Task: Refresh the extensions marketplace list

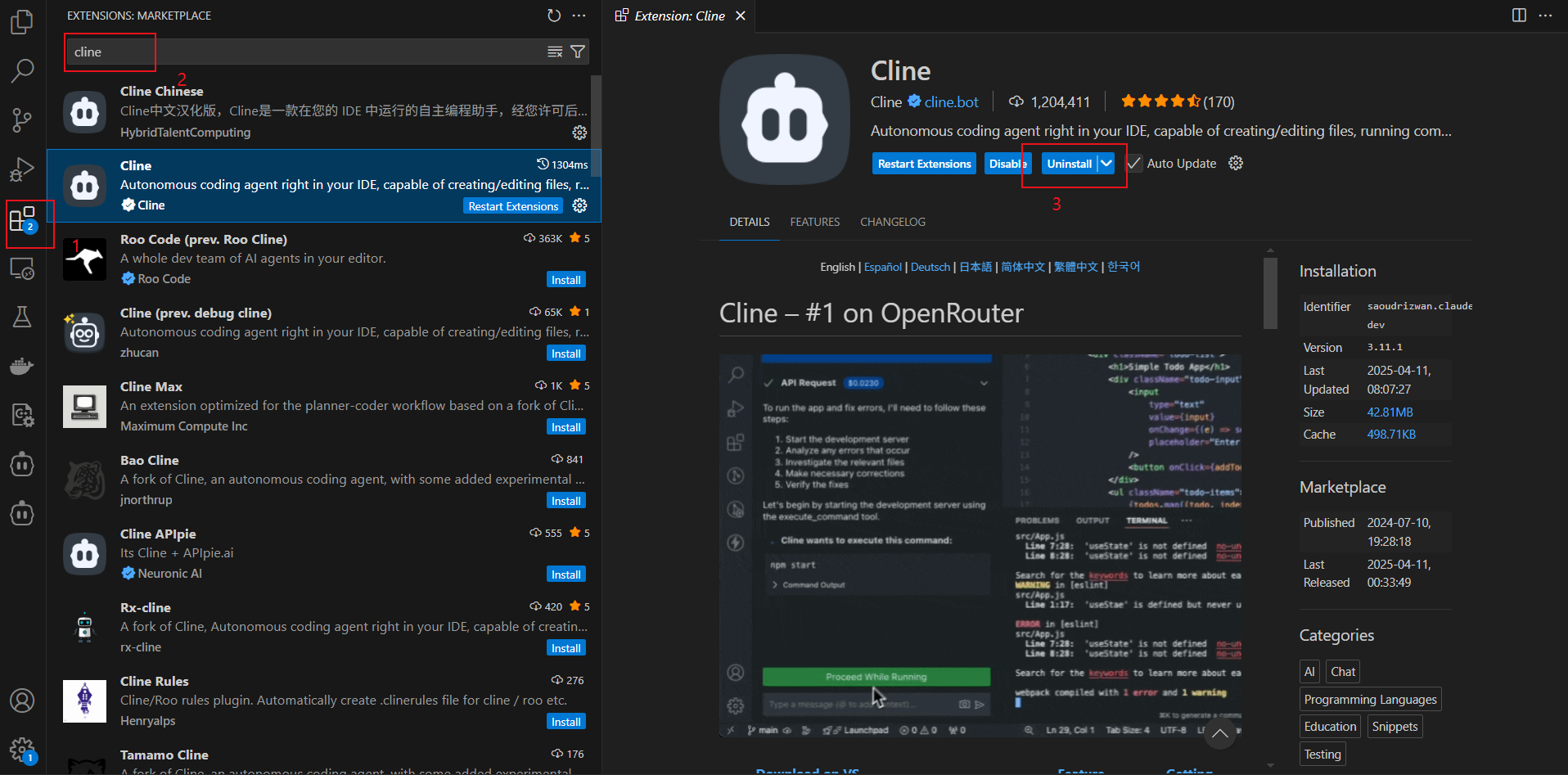Action: 554,16
